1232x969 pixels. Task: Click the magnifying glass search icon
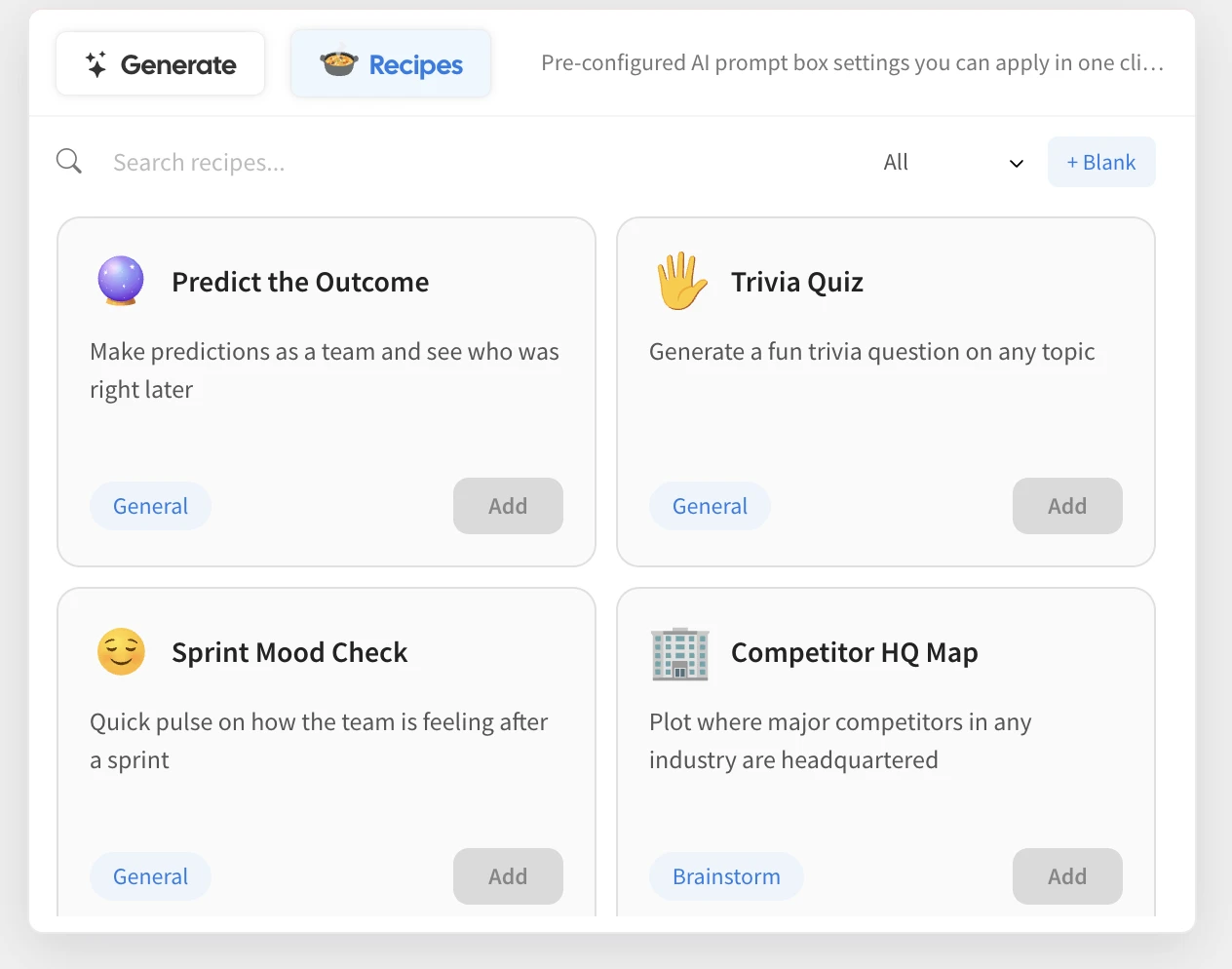click(x=69, y=162)
